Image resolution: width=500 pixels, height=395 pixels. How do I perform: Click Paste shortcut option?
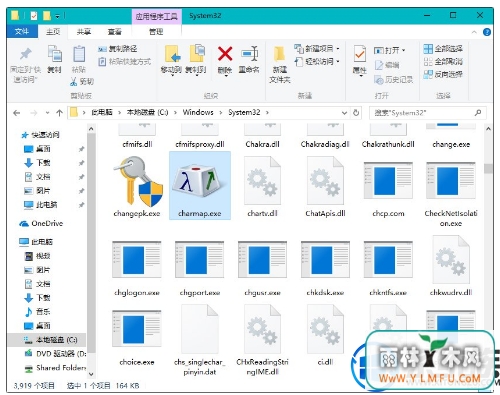point(125,62)
